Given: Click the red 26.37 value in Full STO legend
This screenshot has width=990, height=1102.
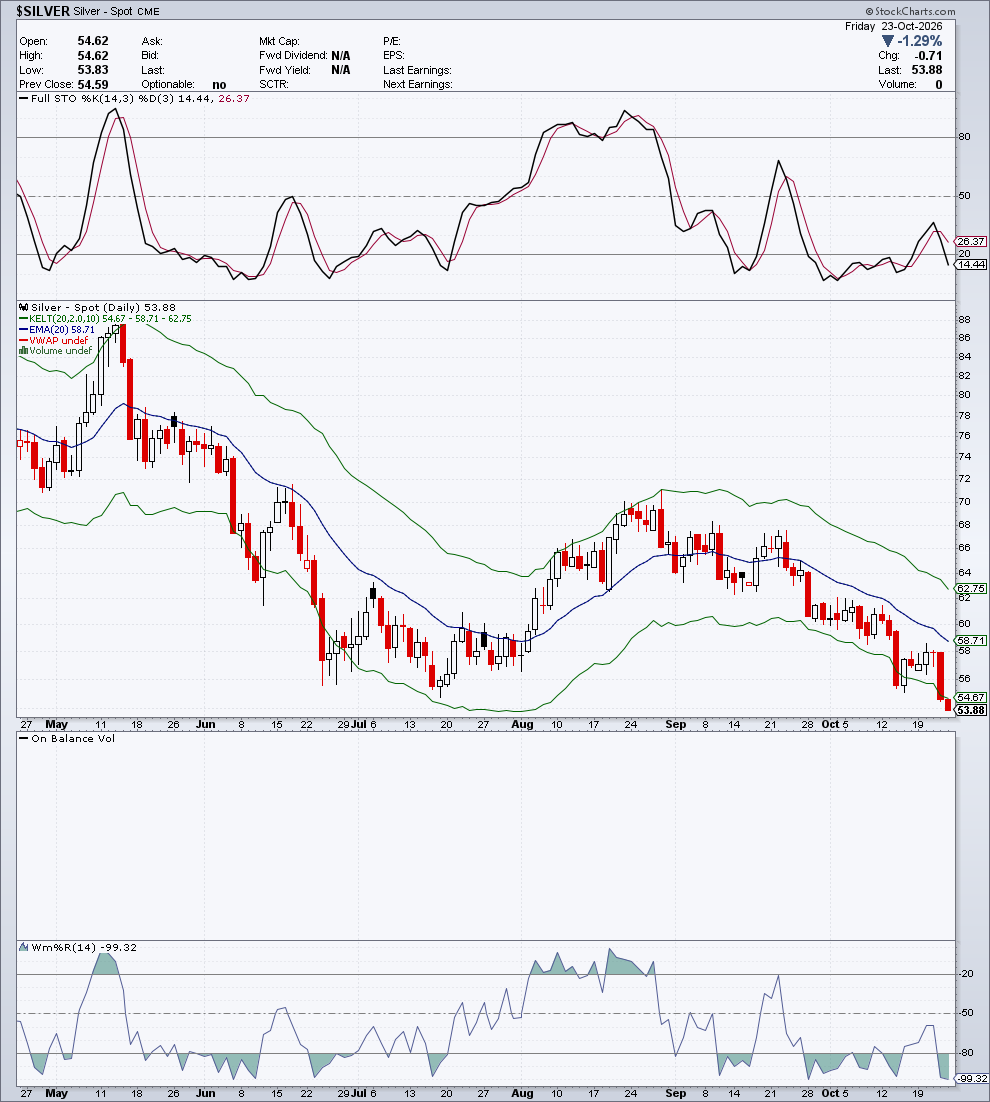Looking at the screenshot, I should tap(234, 98).
